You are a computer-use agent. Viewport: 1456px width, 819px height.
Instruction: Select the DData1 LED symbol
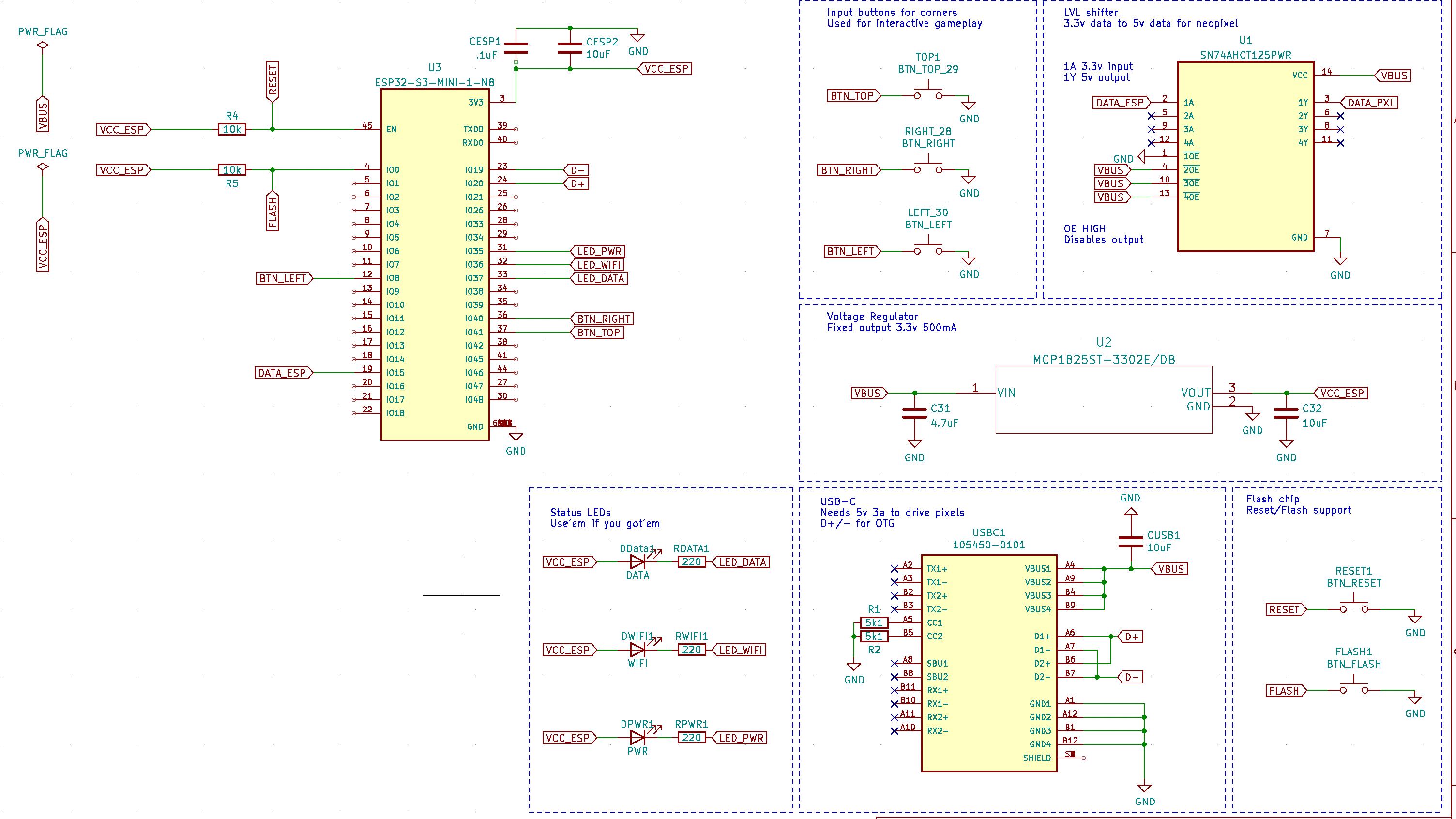tap(638, 562)
